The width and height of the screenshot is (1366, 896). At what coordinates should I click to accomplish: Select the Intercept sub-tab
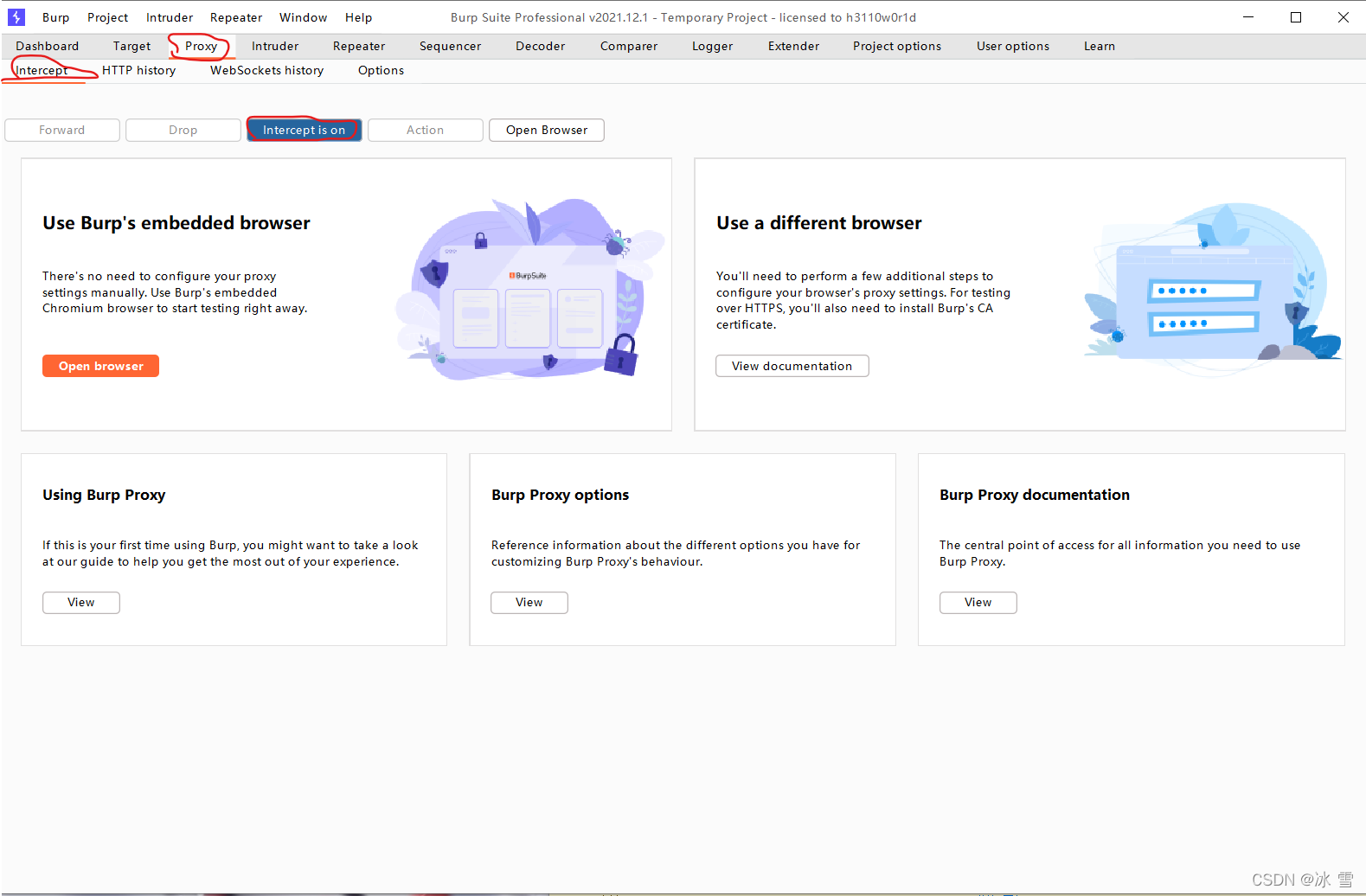click(41, 70)
